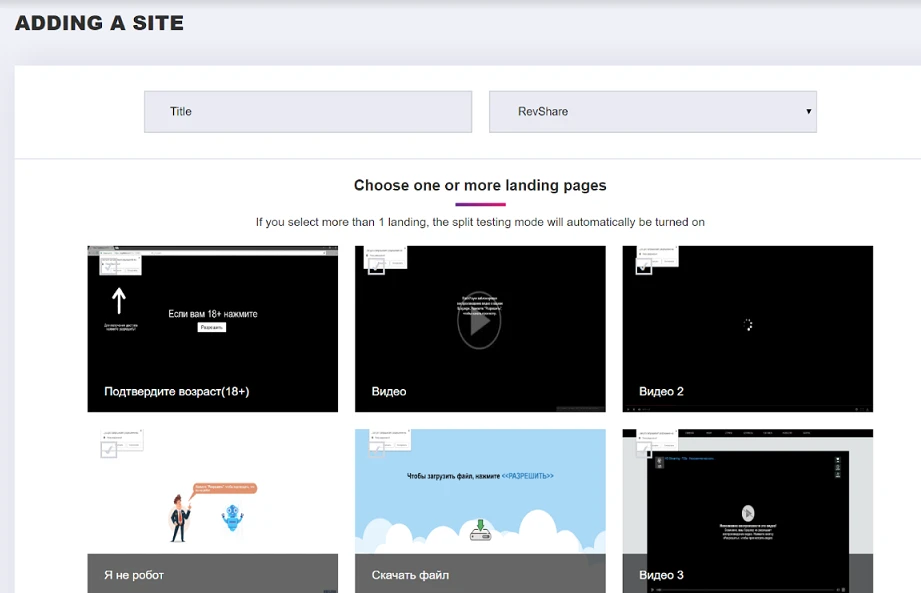The height and width of the screenshot is (593, 921).
Task: Click the robot figure in Я не робот preview
Action: [x=233, y=518]
